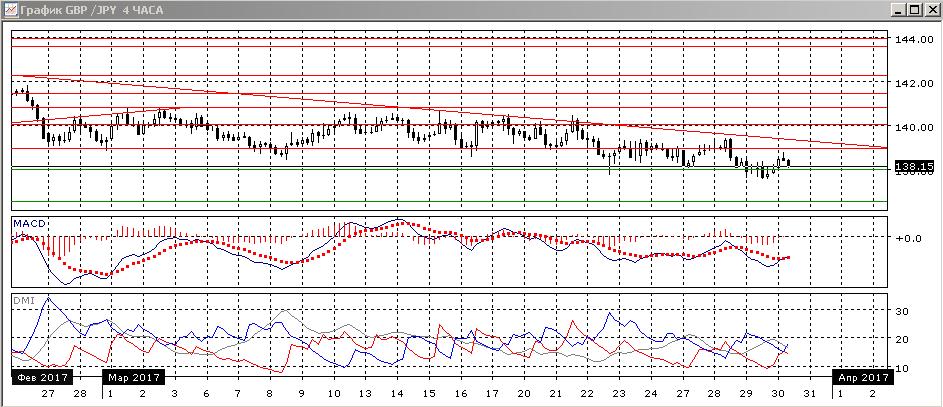Select the current price label 138.15
943x407 pixels.
tap(914, 166)
